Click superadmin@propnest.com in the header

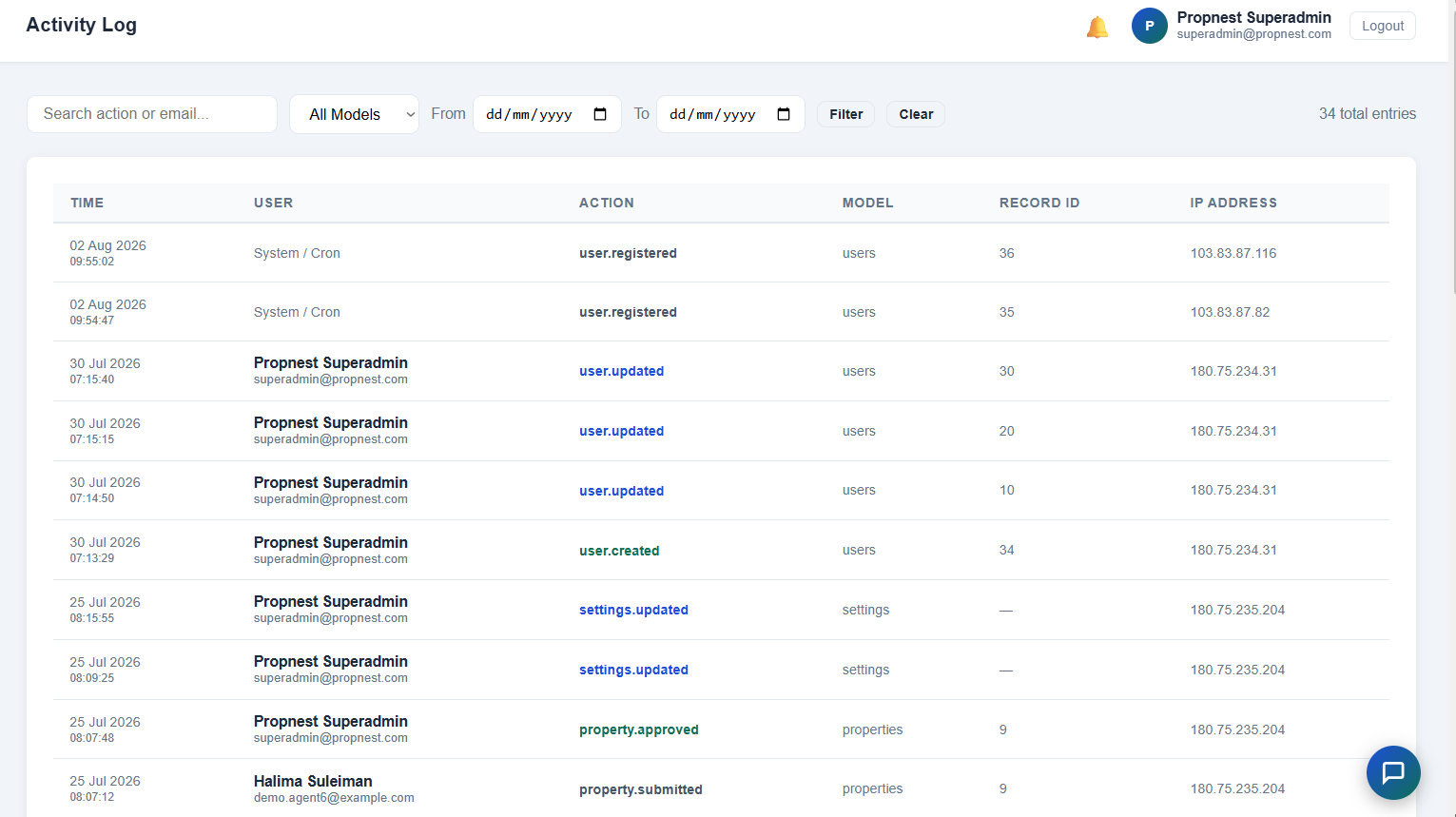tap(1253, 34)
